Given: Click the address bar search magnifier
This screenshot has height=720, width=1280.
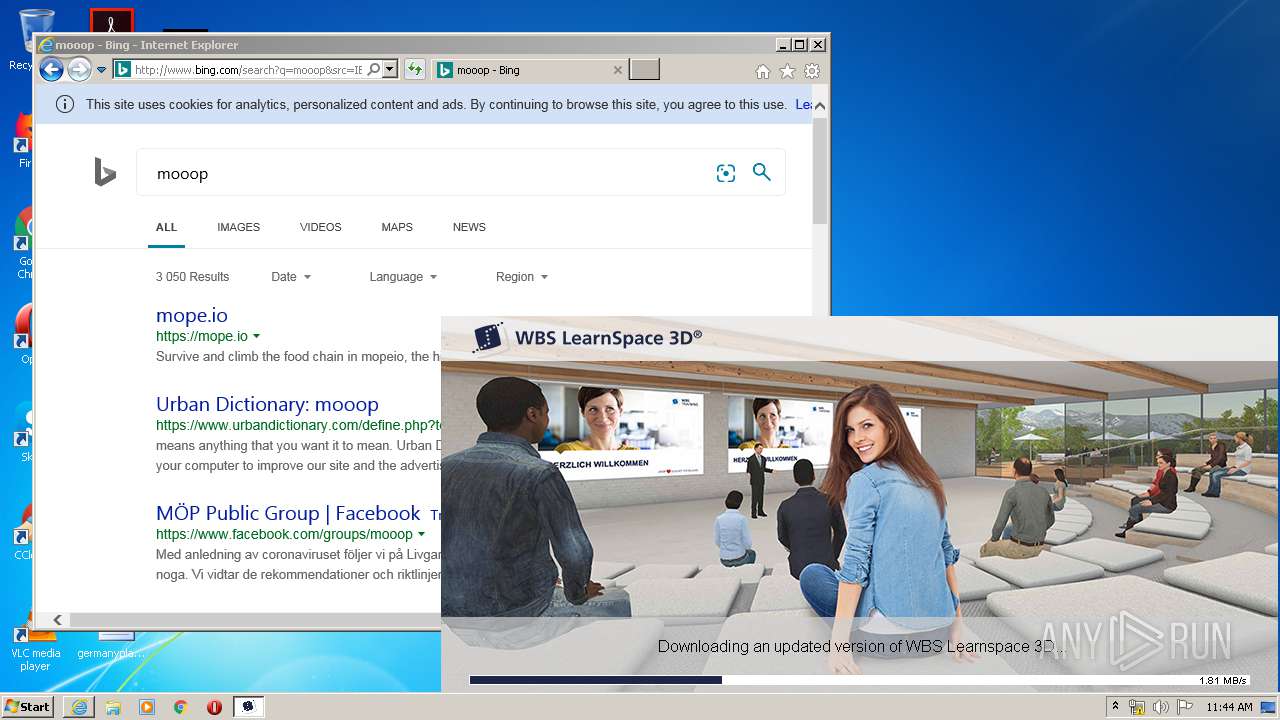Looking at the screenshot, I should tap(374, 70).
